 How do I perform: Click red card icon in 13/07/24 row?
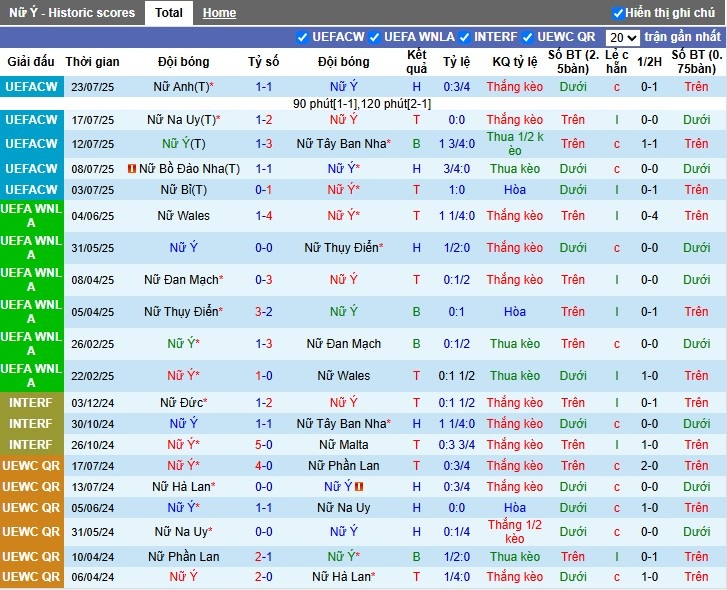(359, 487)
